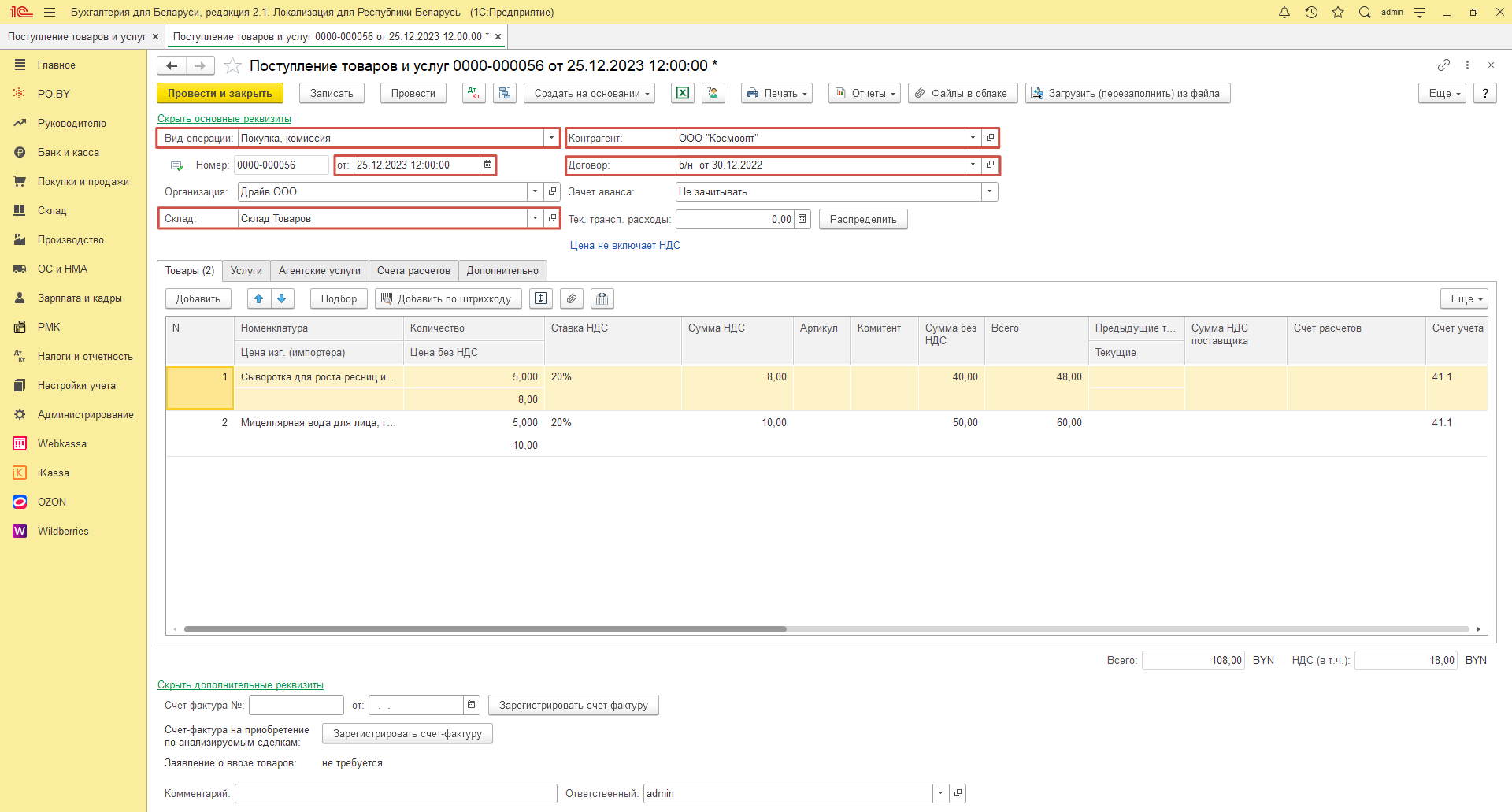Expand Организация dropdown list
This screenshot has height=812, width=1512.
535,191
